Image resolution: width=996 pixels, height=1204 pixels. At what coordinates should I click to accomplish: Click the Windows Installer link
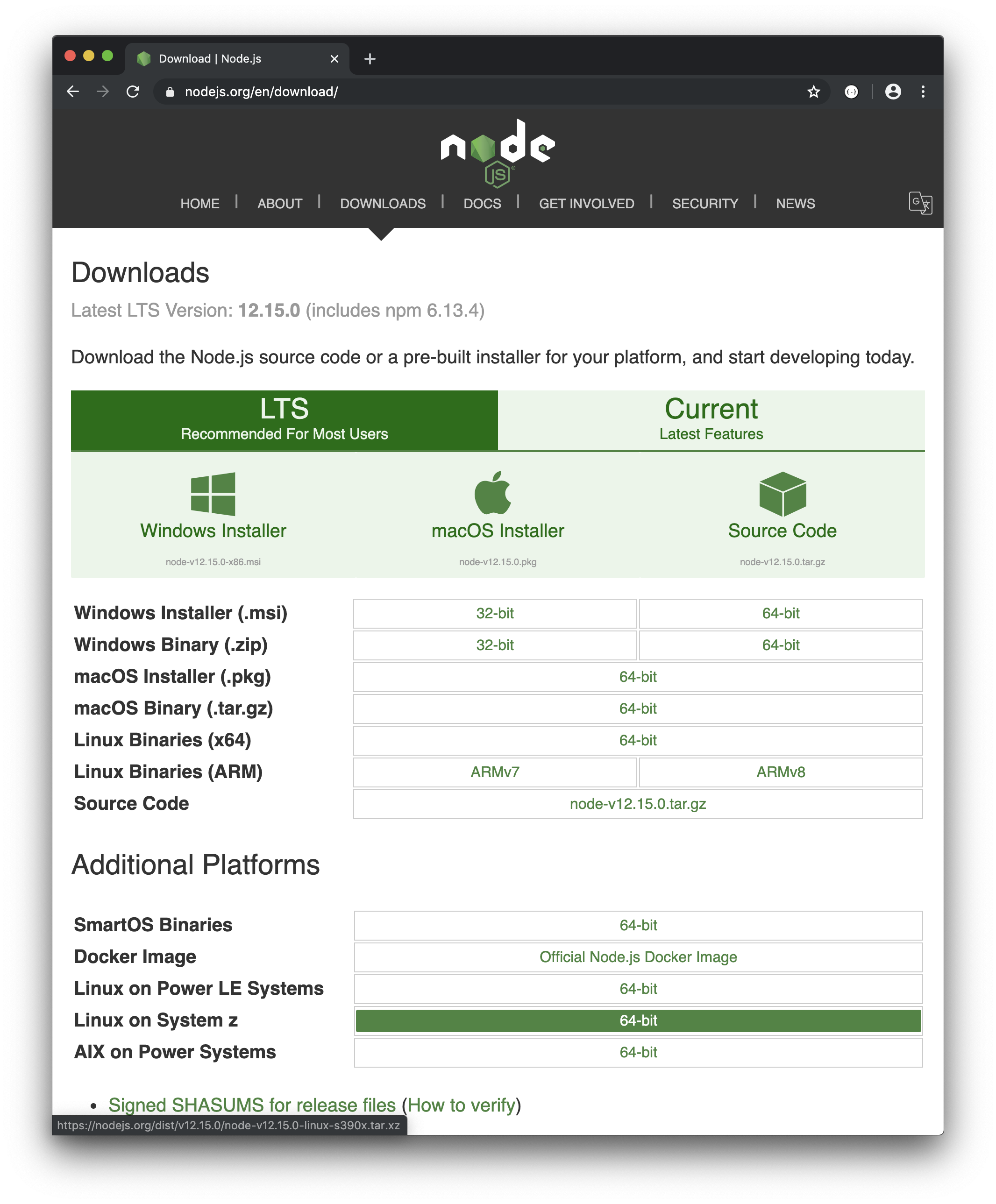(x=213, y=531)
